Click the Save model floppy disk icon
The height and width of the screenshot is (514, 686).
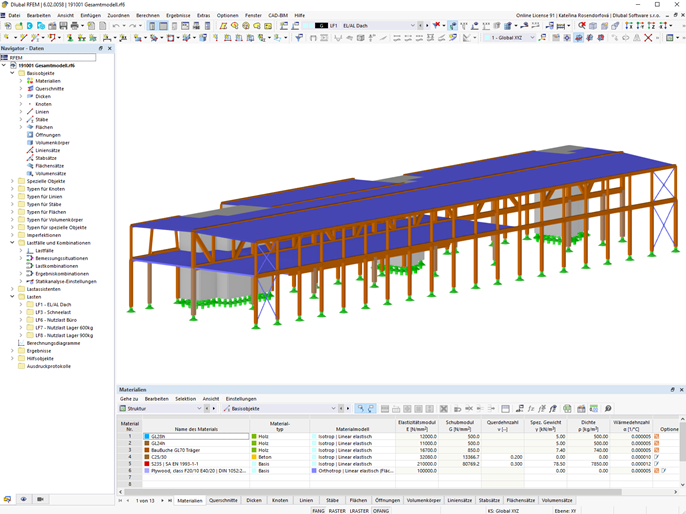63,26
